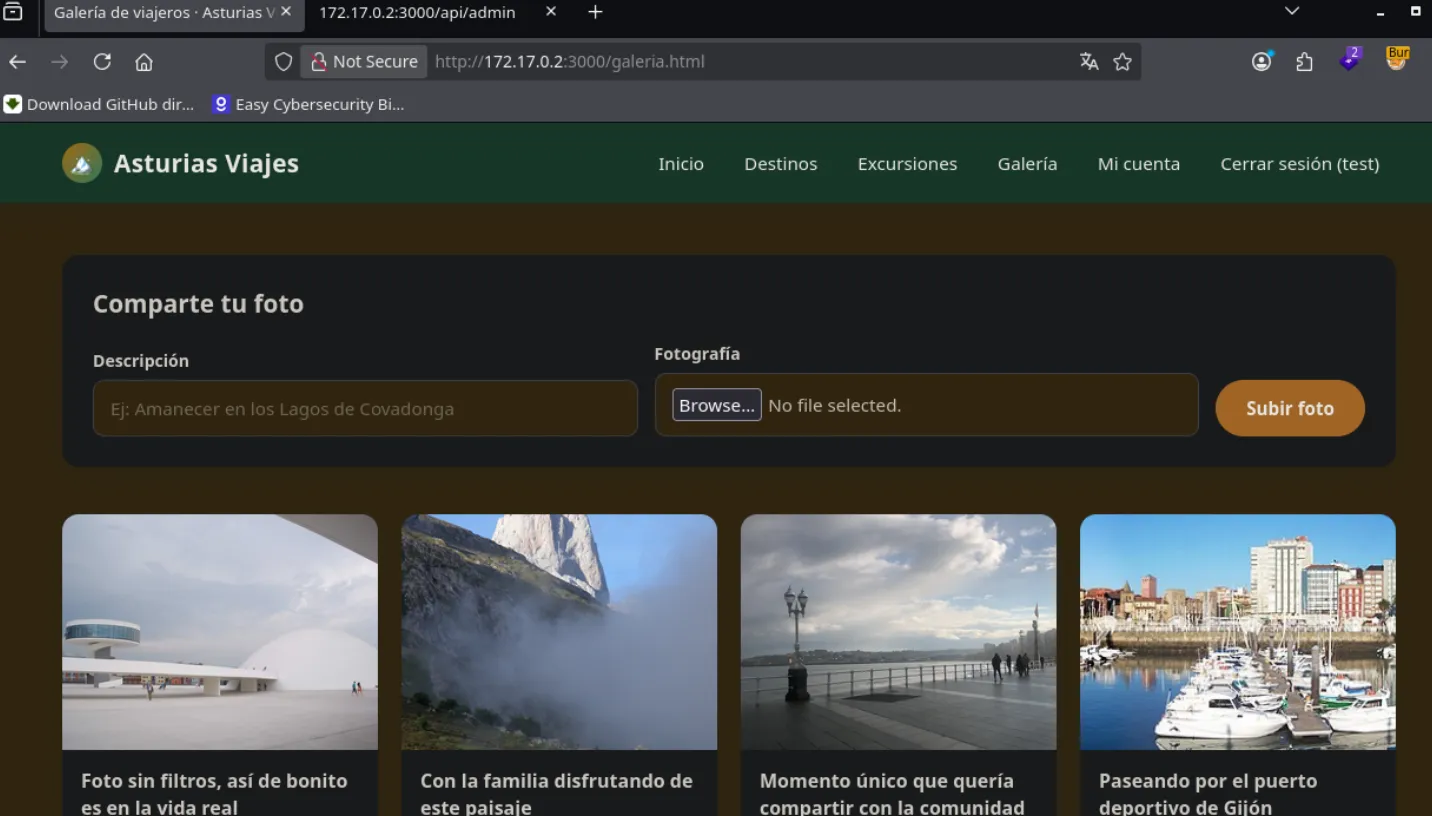1432x816 pixels.
Task: Click the shield tracking protection icon
Action: tap(283, 62)
